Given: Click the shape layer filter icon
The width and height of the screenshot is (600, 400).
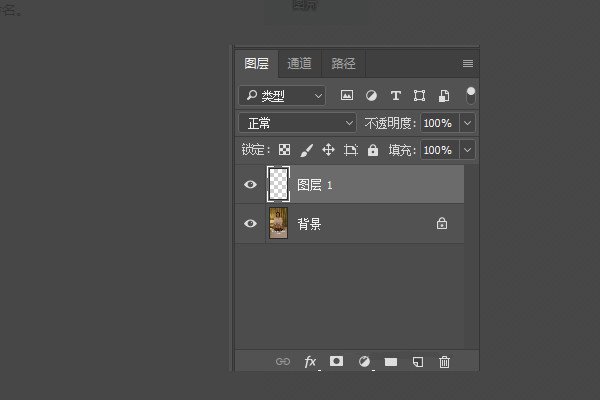Looking at the screenshot, I should [419, 96].
